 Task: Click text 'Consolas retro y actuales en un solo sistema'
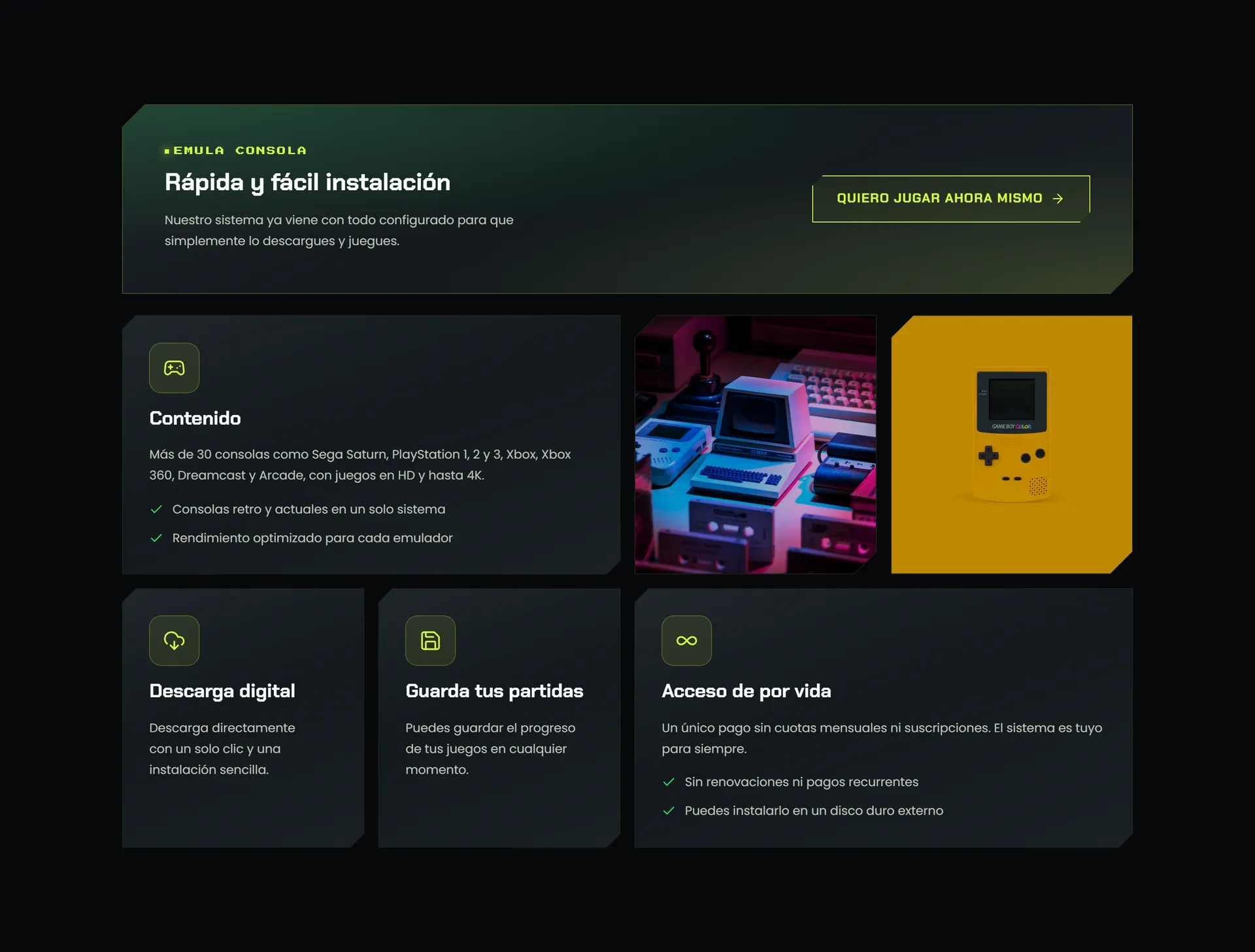(309, 509)
